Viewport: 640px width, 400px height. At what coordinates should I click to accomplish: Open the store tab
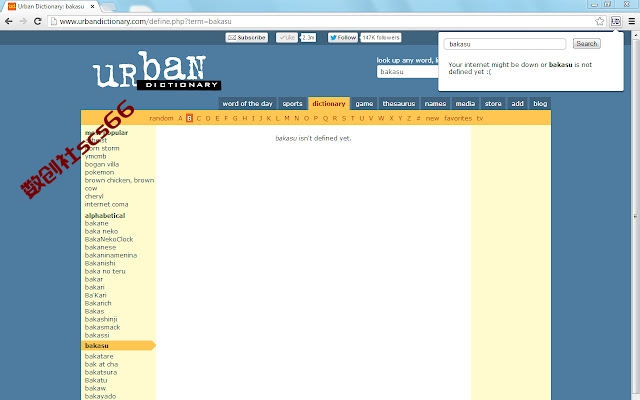coord(493,104)
